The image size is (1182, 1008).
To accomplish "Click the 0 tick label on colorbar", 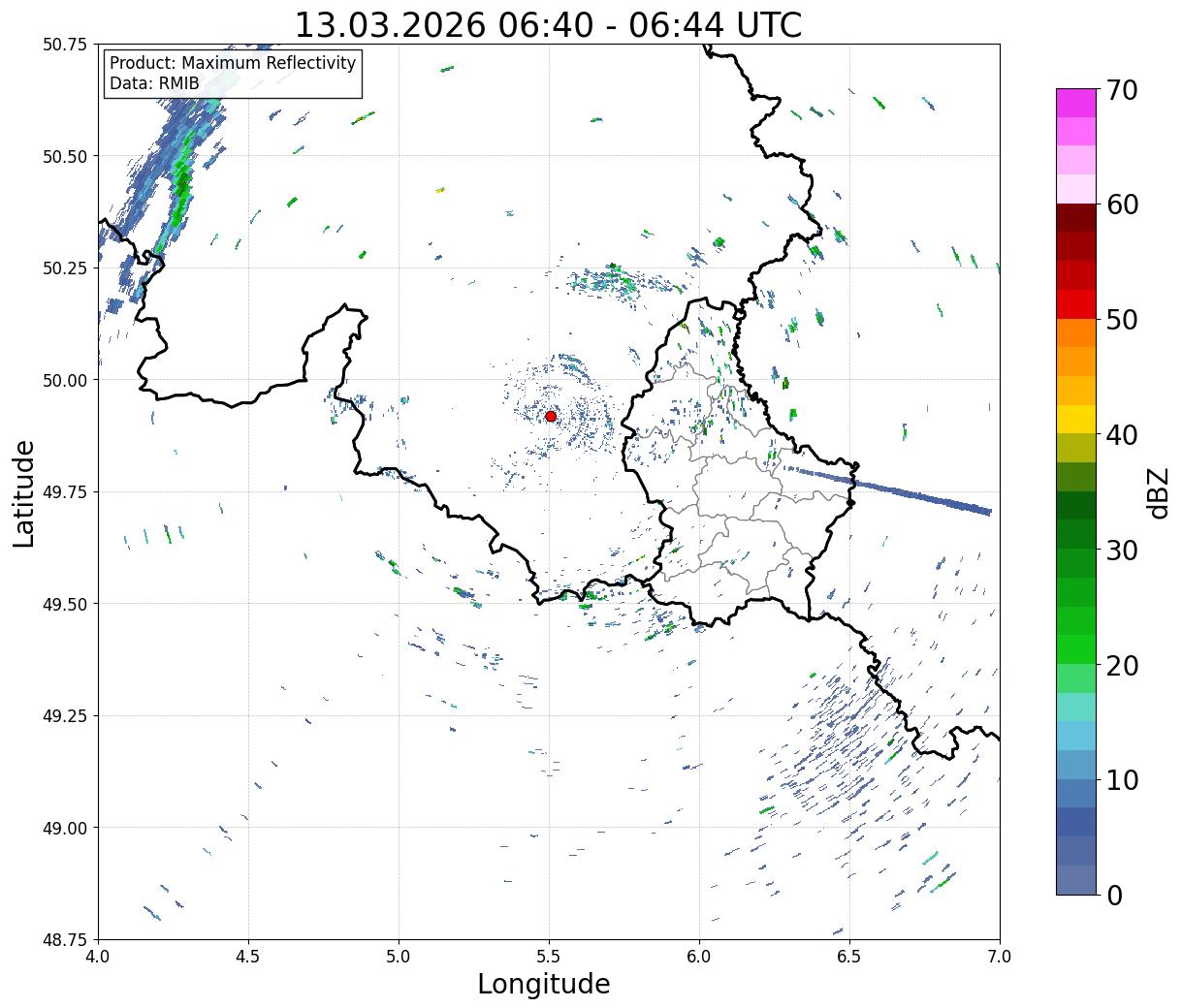I will [x=1113, y=896].
